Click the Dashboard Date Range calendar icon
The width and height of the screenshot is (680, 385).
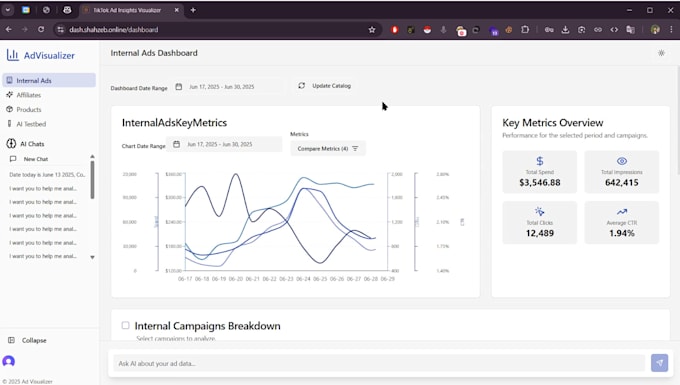coord(179,87)
